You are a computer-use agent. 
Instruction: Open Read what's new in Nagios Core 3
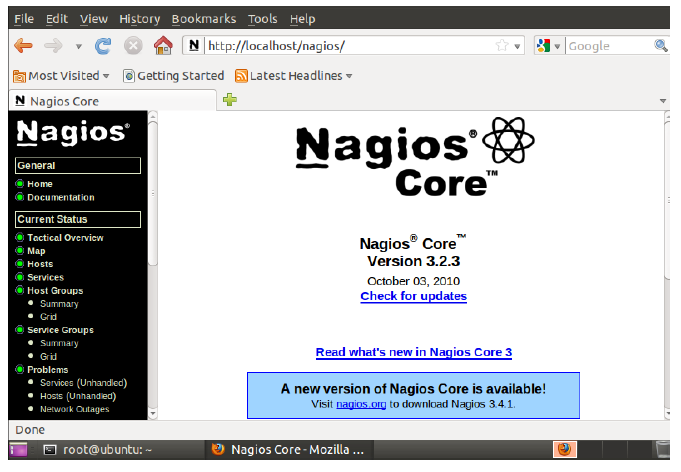tap(414, 352)
